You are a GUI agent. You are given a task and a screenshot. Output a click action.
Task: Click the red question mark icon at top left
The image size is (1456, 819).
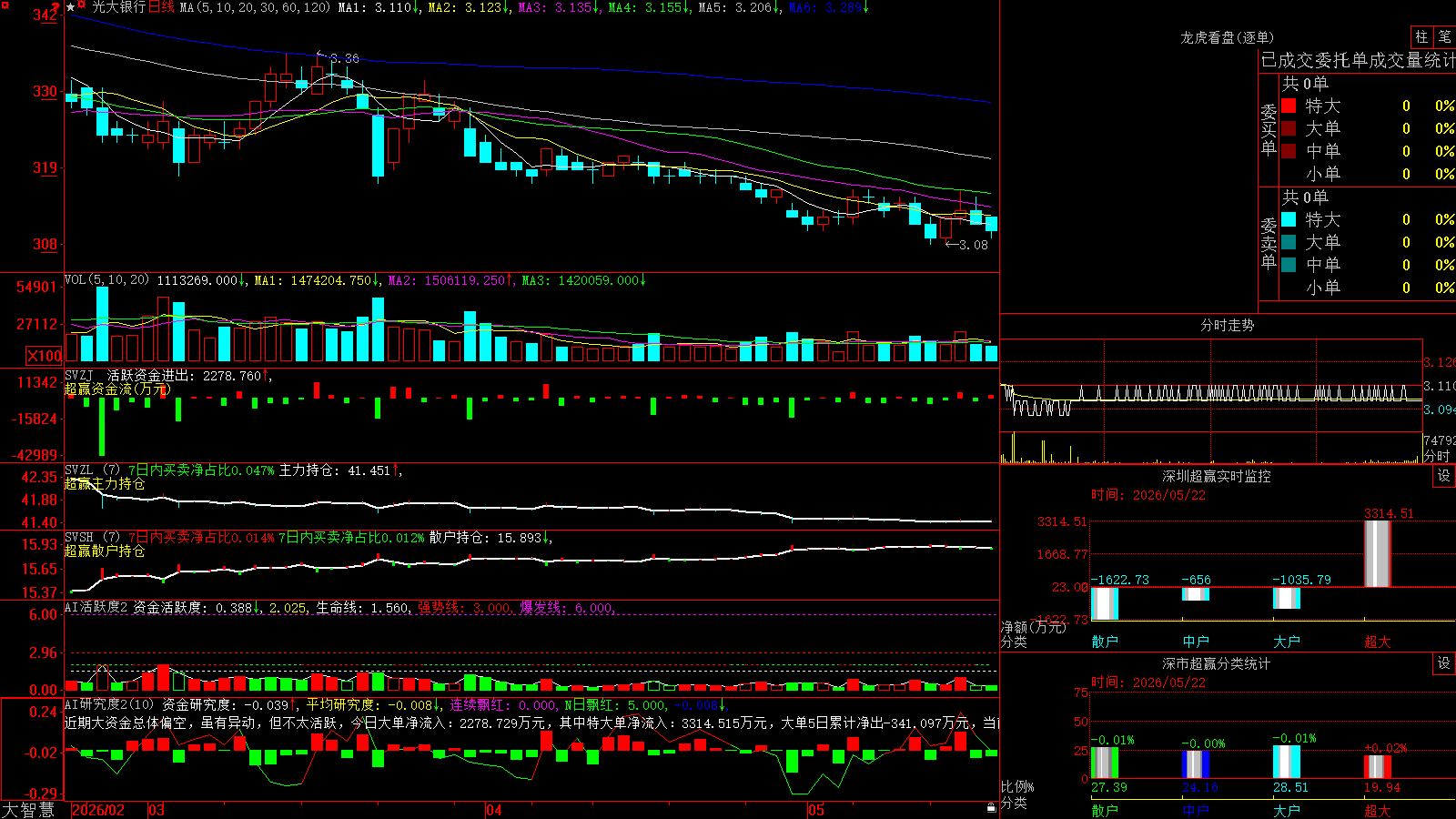(56, 8)
